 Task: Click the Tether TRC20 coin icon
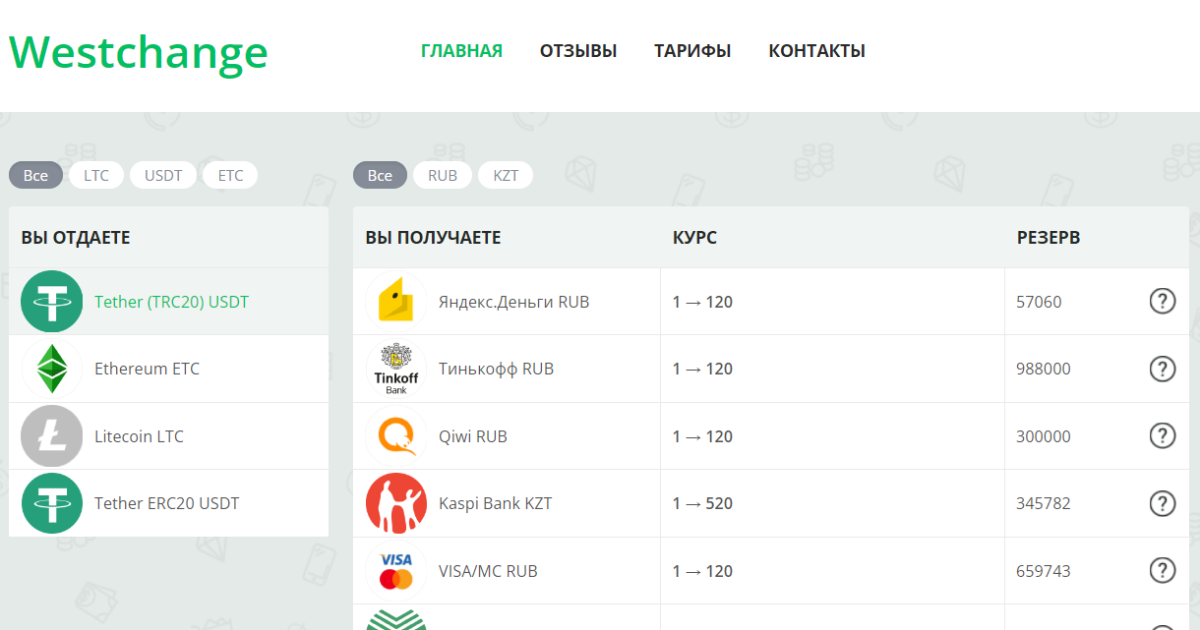pyautogui.click(x=52, y=301)
